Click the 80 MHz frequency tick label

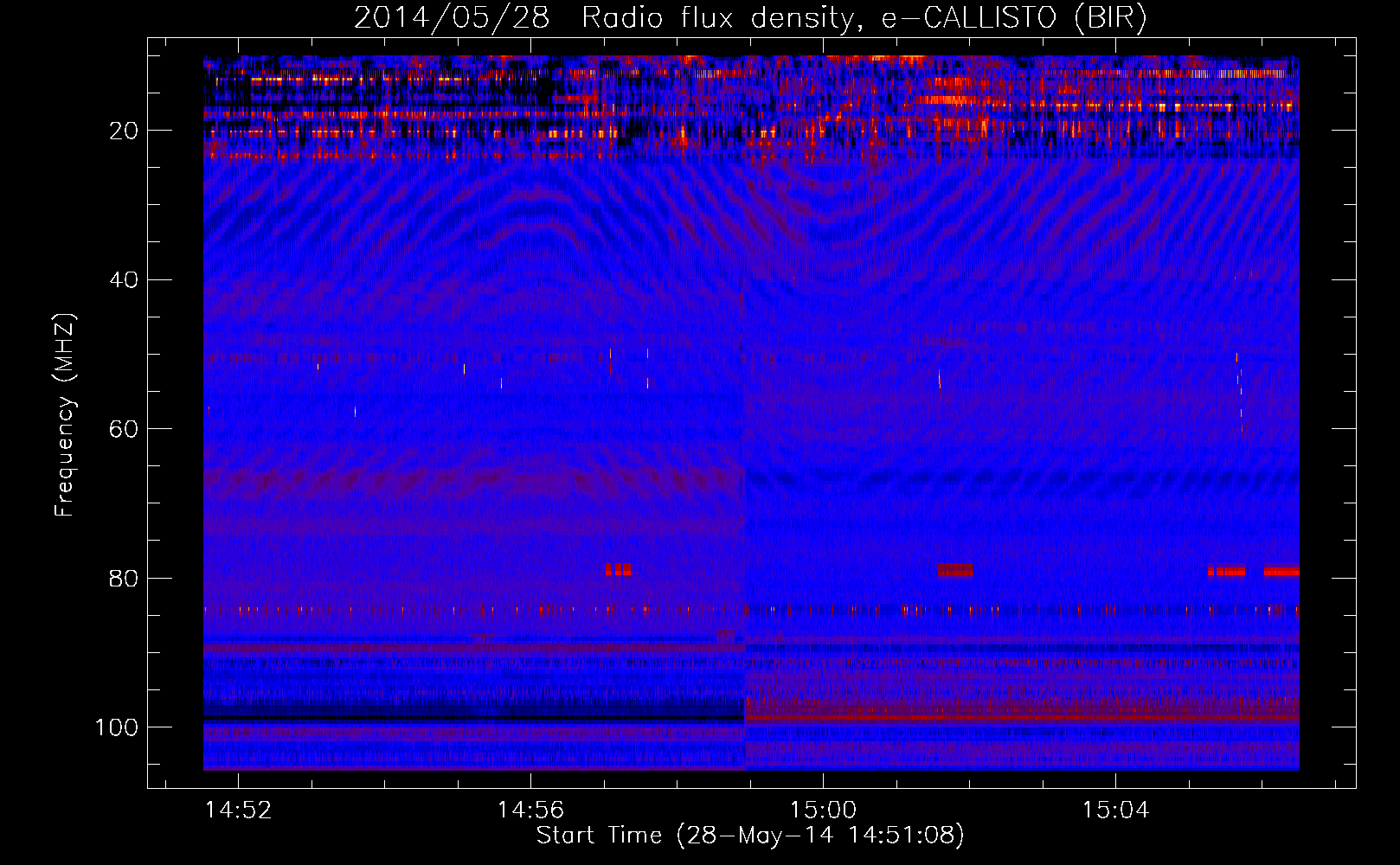(124, 578)
